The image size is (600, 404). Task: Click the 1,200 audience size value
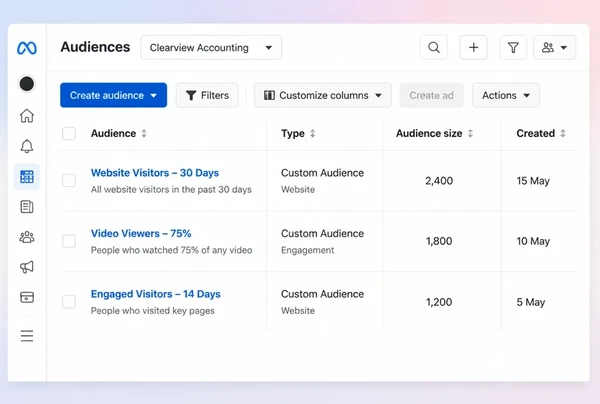(439, 302)
